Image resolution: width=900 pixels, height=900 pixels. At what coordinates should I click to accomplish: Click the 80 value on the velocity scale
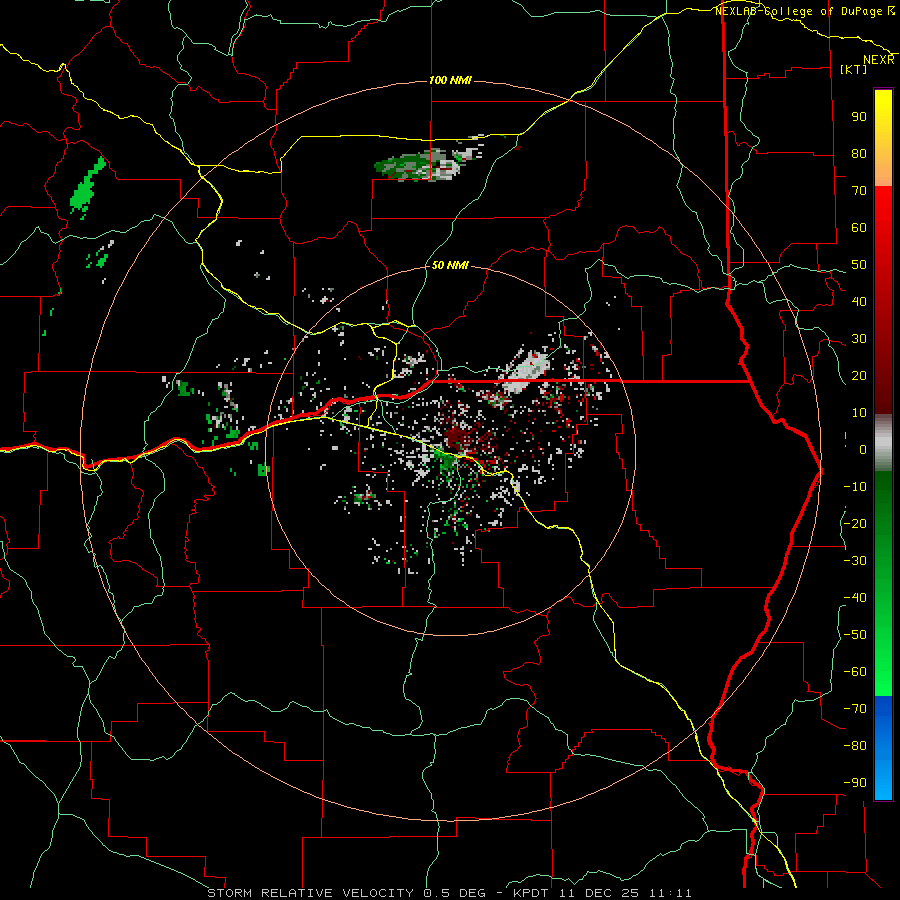tap(859, 153)
